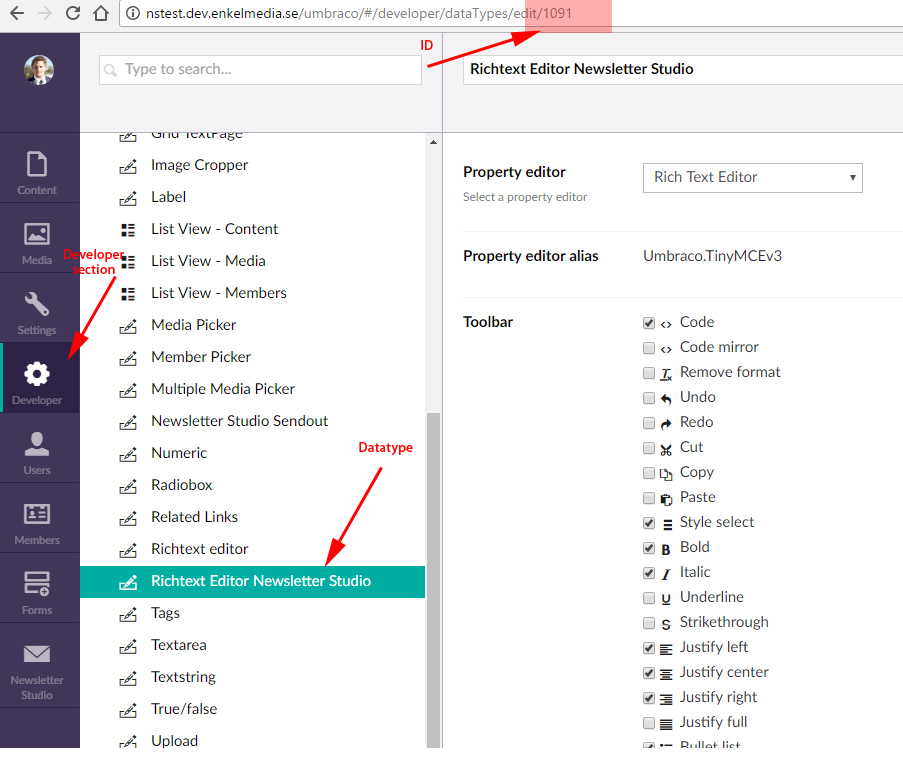
Task: Open the Developer section gear icon
Action: coord(37,374)
